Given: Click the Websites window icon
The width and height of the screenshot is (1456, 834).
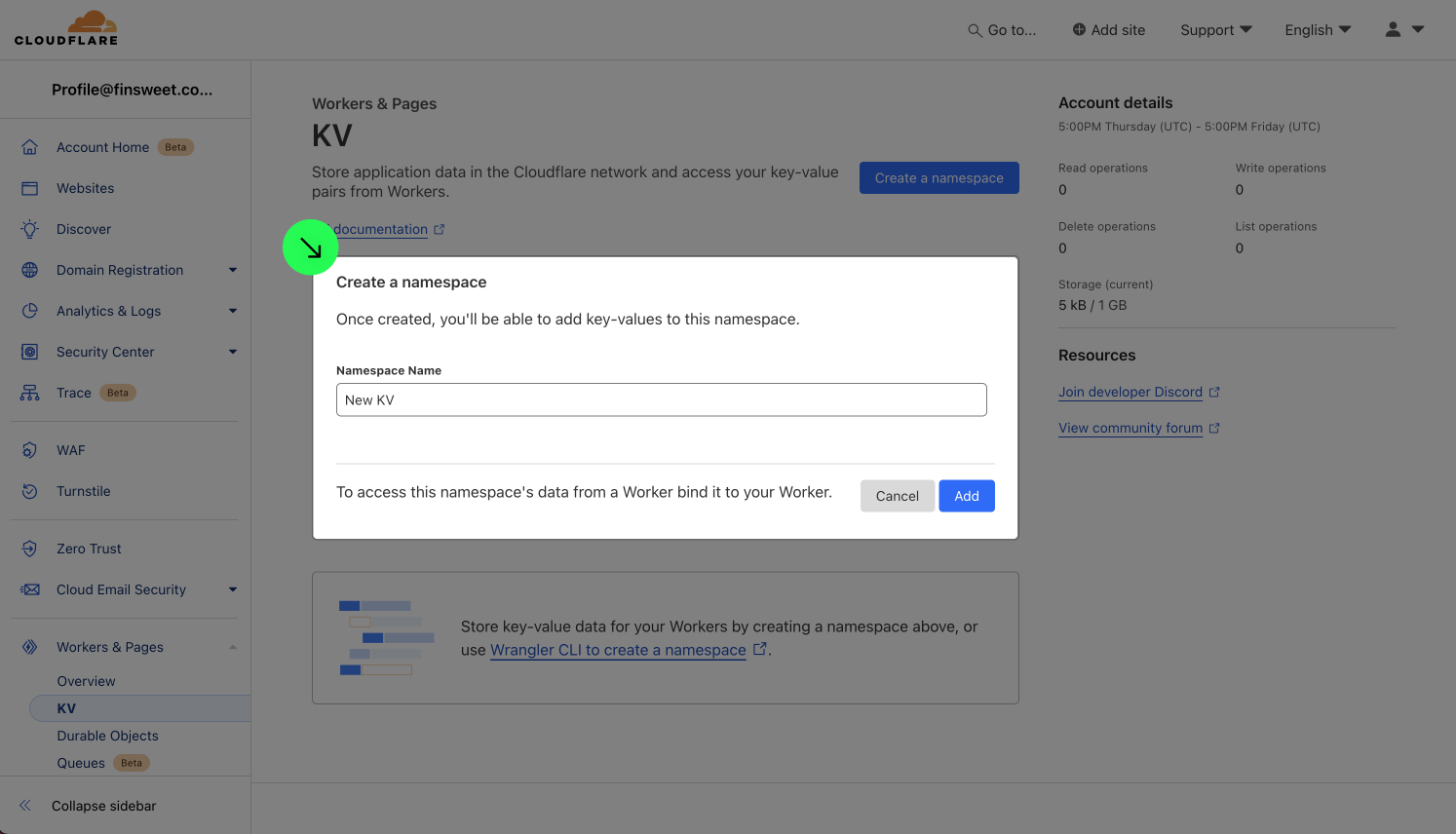Looking at the screenshot, I should [30, 188].
